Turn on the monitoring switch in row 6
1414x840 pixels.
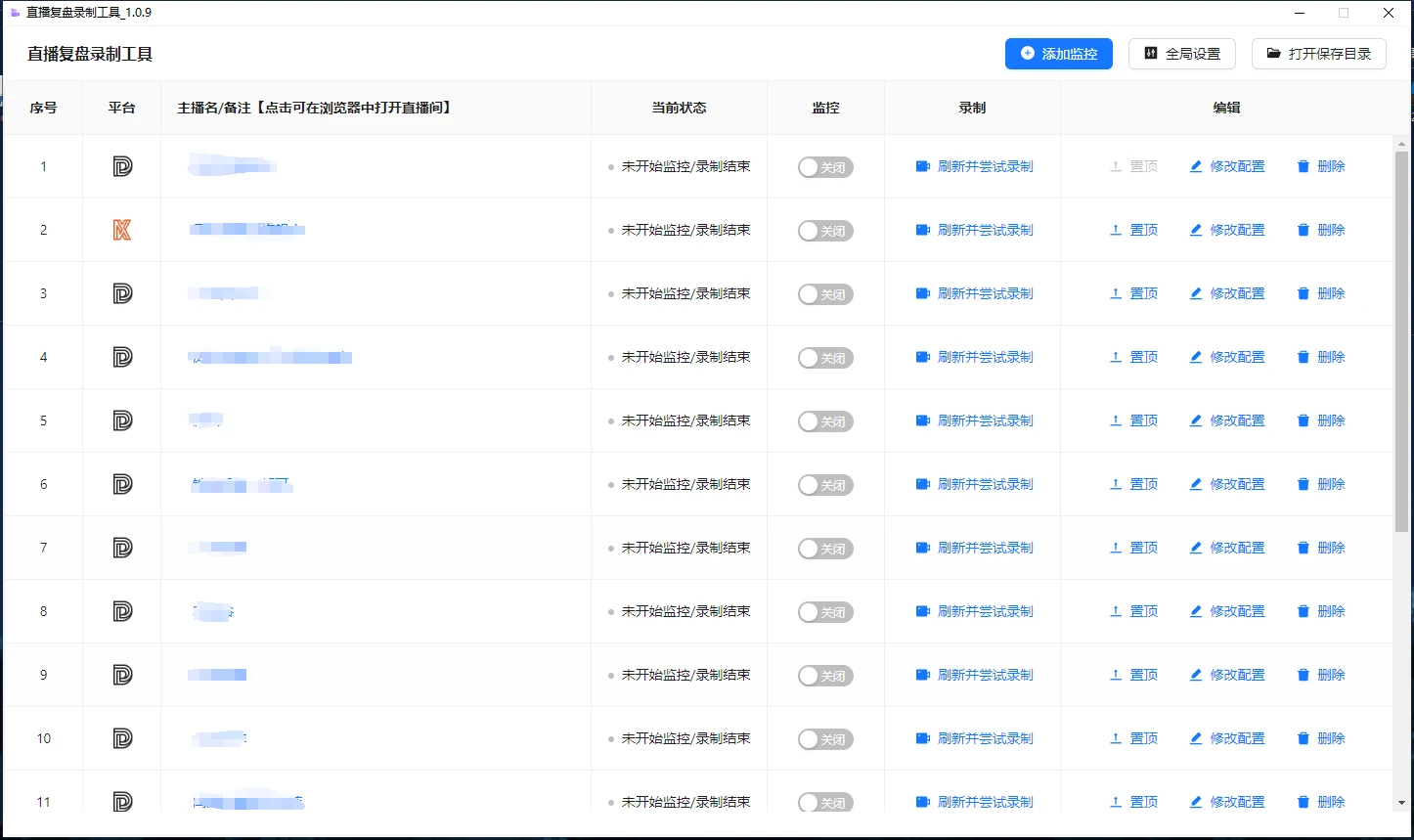[x=825, y=485]
